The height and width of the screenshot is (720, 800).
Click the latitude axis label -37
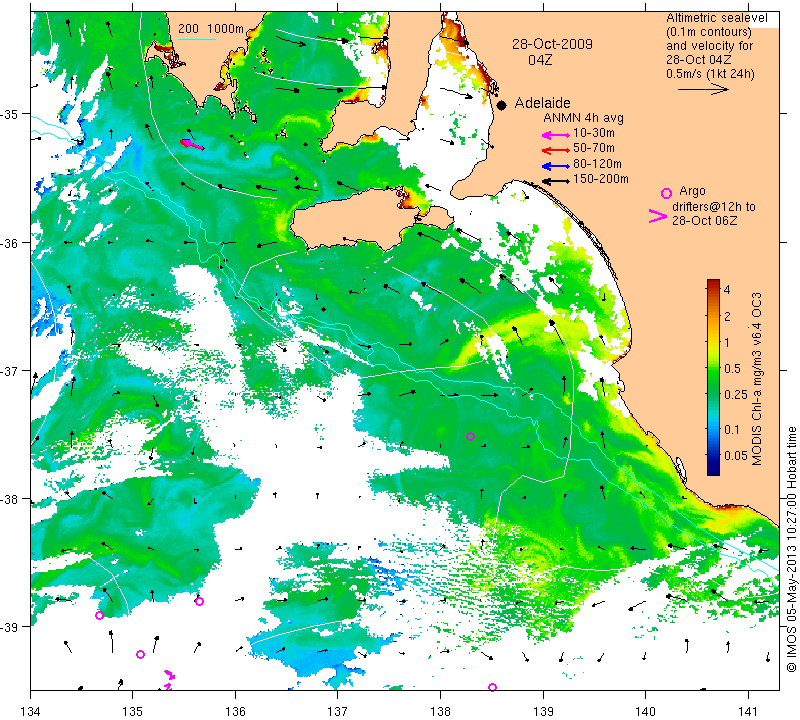(10, 370)
